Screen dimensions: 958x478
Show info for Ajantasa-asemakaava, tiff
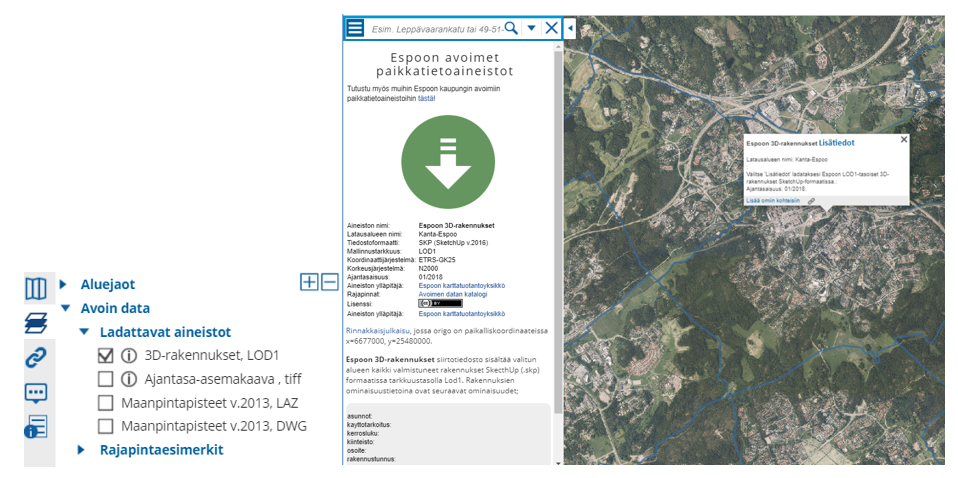(x=128, y=379)
